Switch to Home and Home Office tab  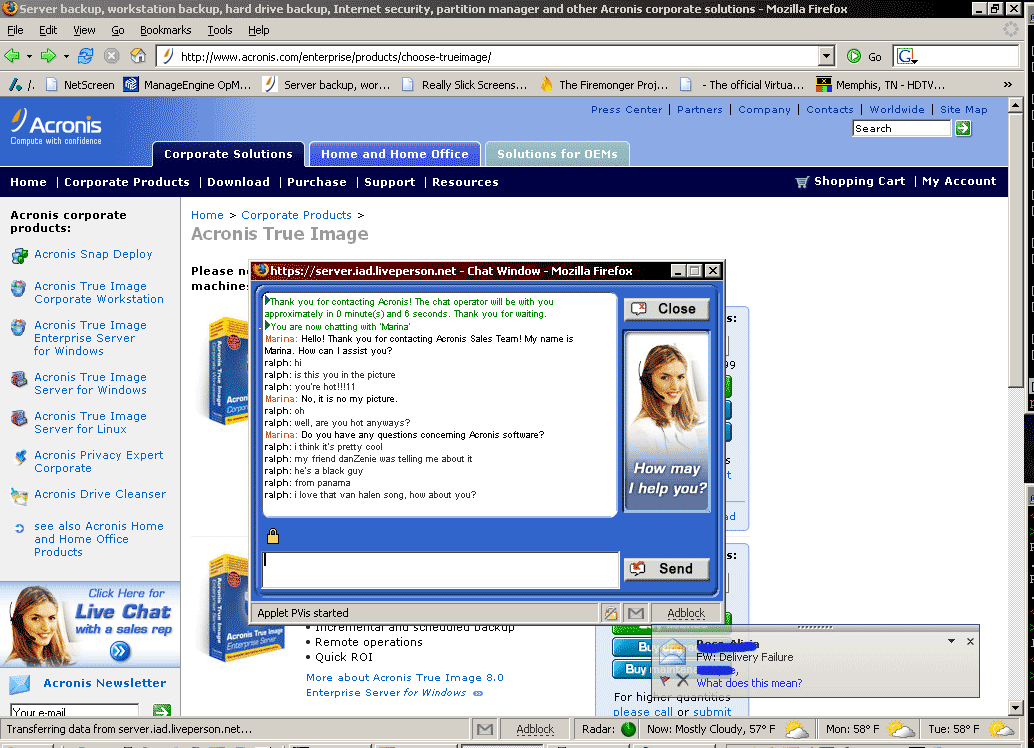[x=394, y=154]
